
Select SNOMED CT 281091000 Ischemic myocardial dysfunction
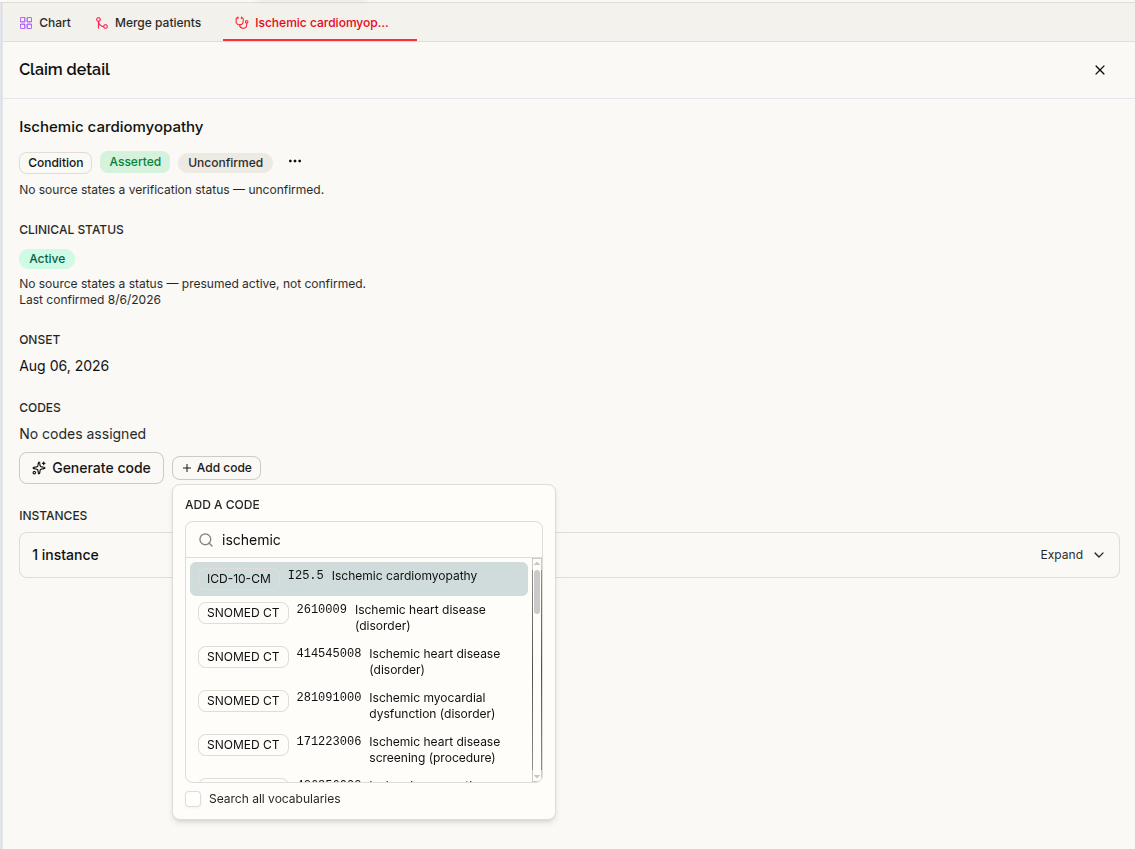click(x=359, y=706)
